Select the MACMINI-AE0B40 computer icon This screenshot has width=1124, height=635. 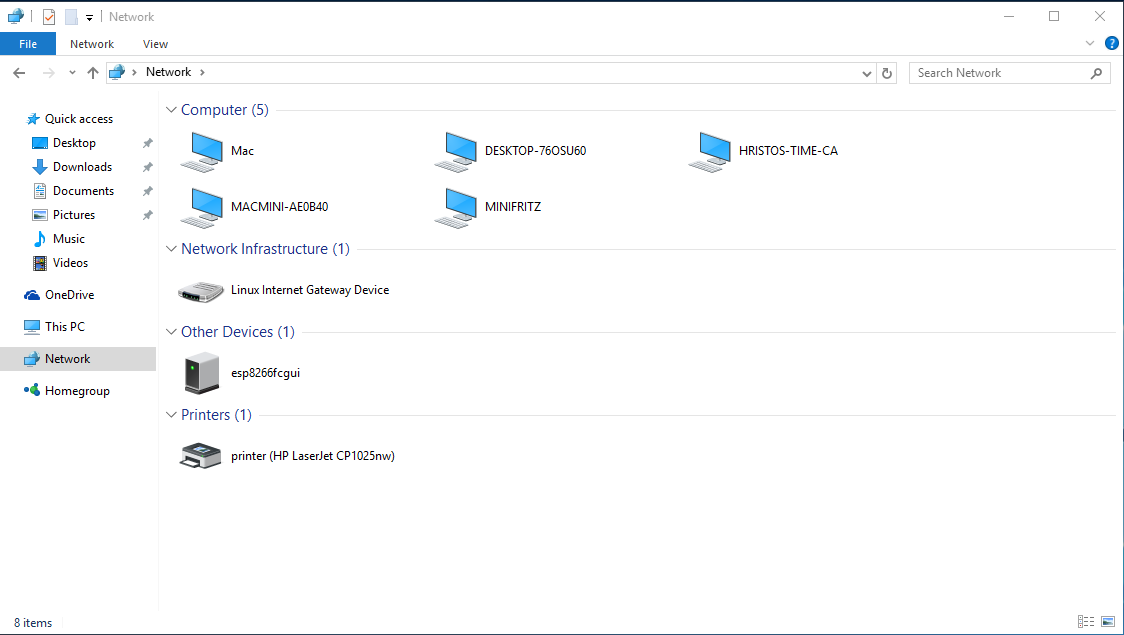pos(202,208)
